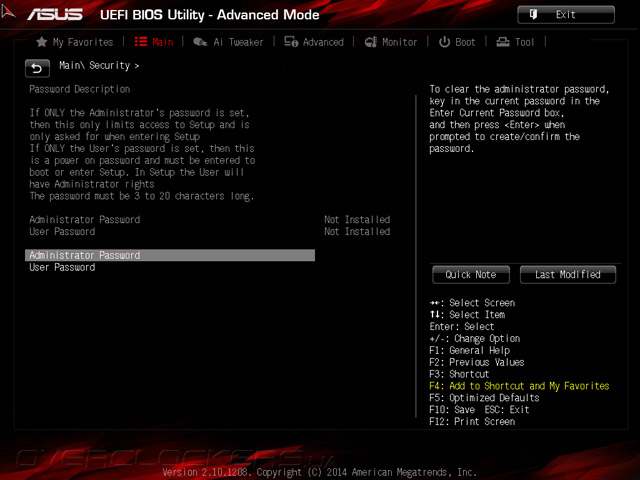Click the Main\ Security breadcrumb
The width and height of the screenshot is (640, 480).
tap(99, 66)
